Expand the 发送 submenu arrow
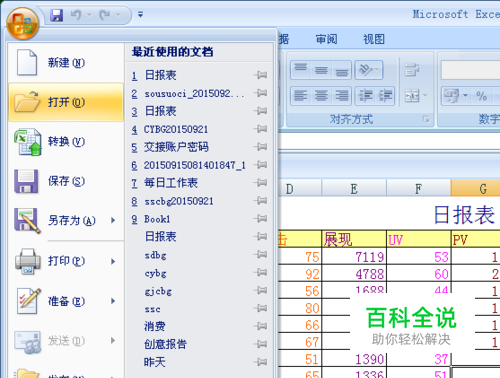Viewport: 500px width, 378px height. coord(113,340)
